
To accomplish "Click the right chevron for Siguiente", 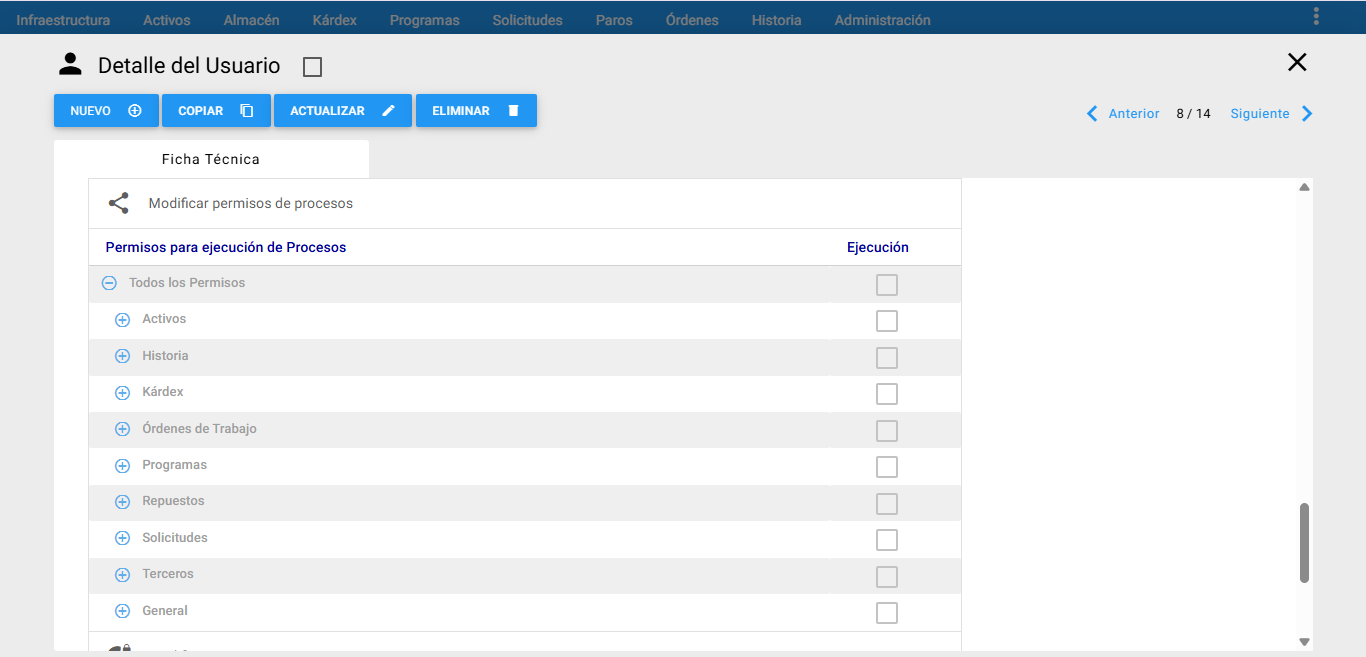I will (1307, 114).
